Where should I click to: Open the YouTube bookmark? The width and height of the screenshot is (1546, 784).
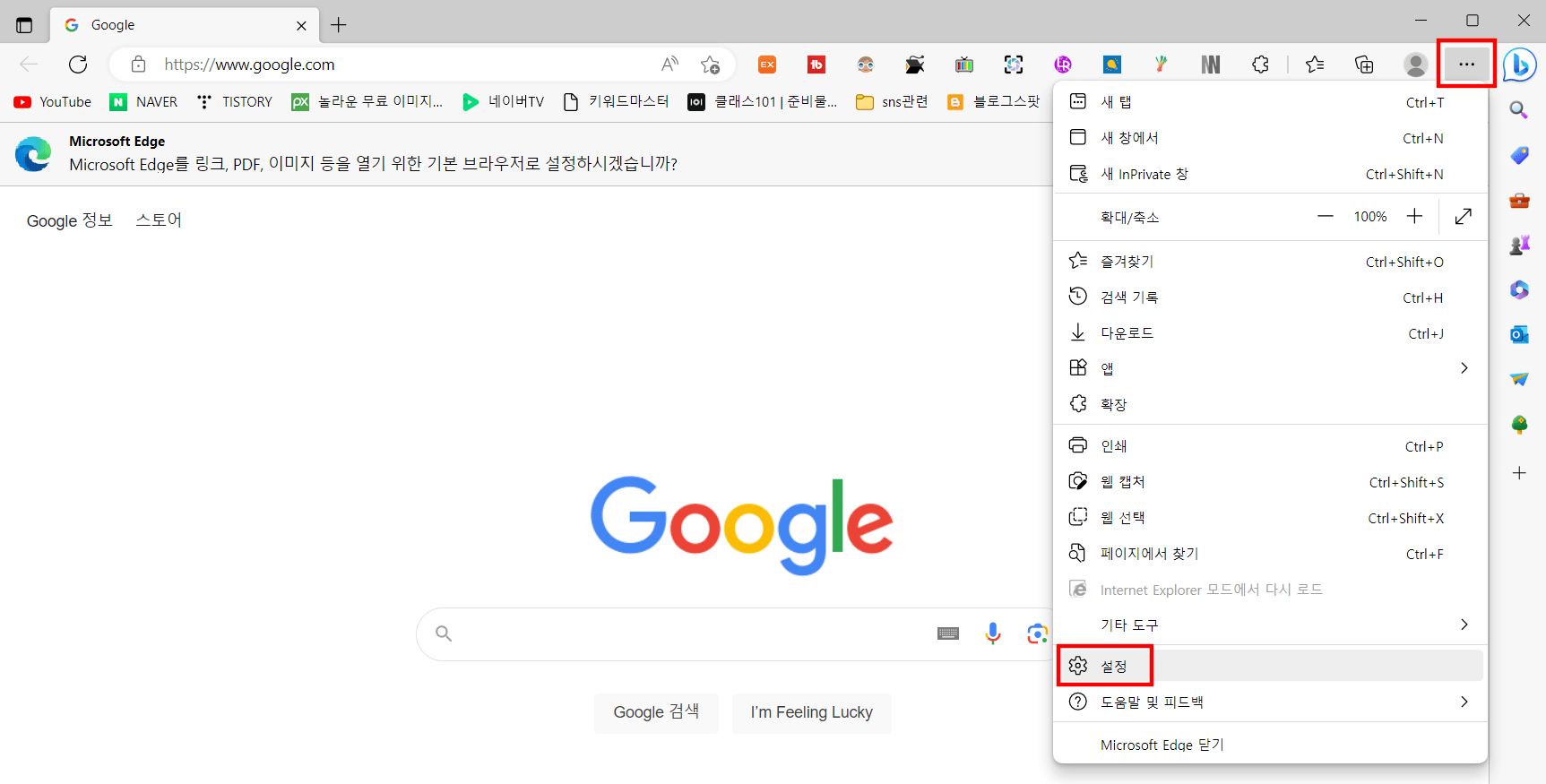(x=53, y=102)
